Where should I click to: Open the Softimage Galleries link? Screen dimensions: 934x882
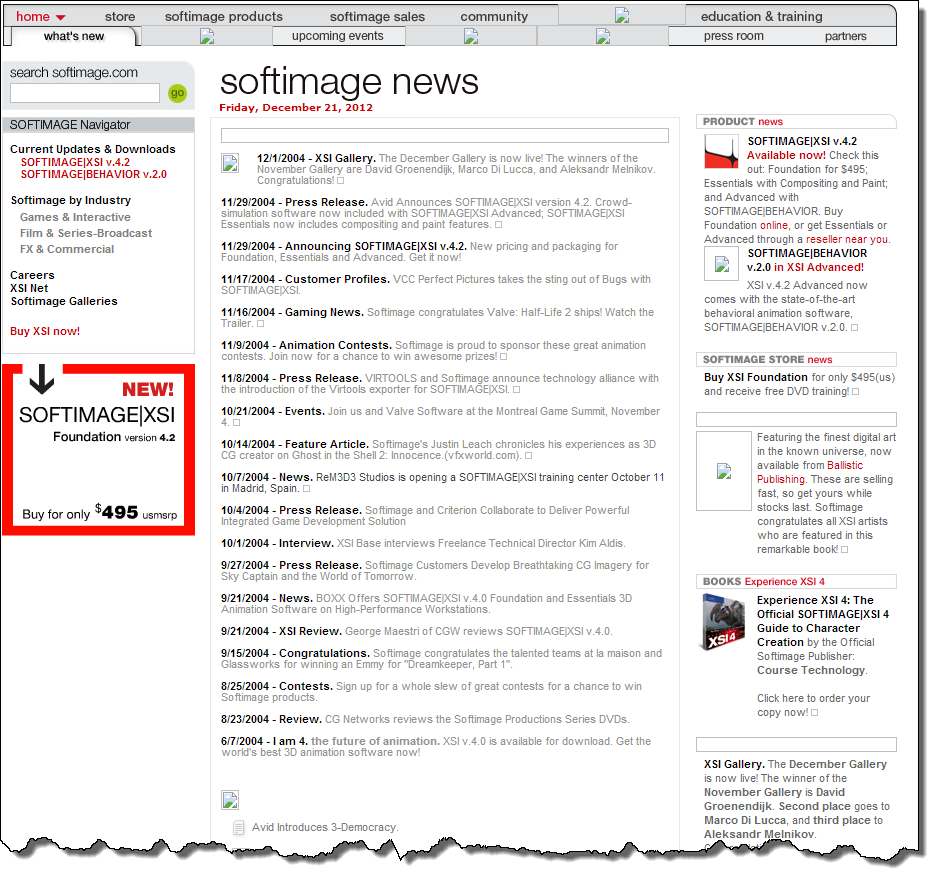click(64, 301)
